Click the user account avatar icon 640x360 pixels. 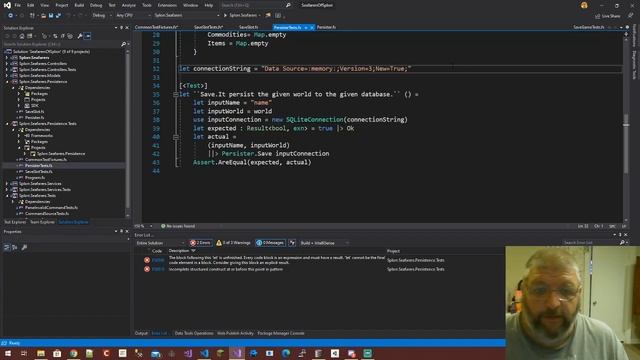(584, 5)
